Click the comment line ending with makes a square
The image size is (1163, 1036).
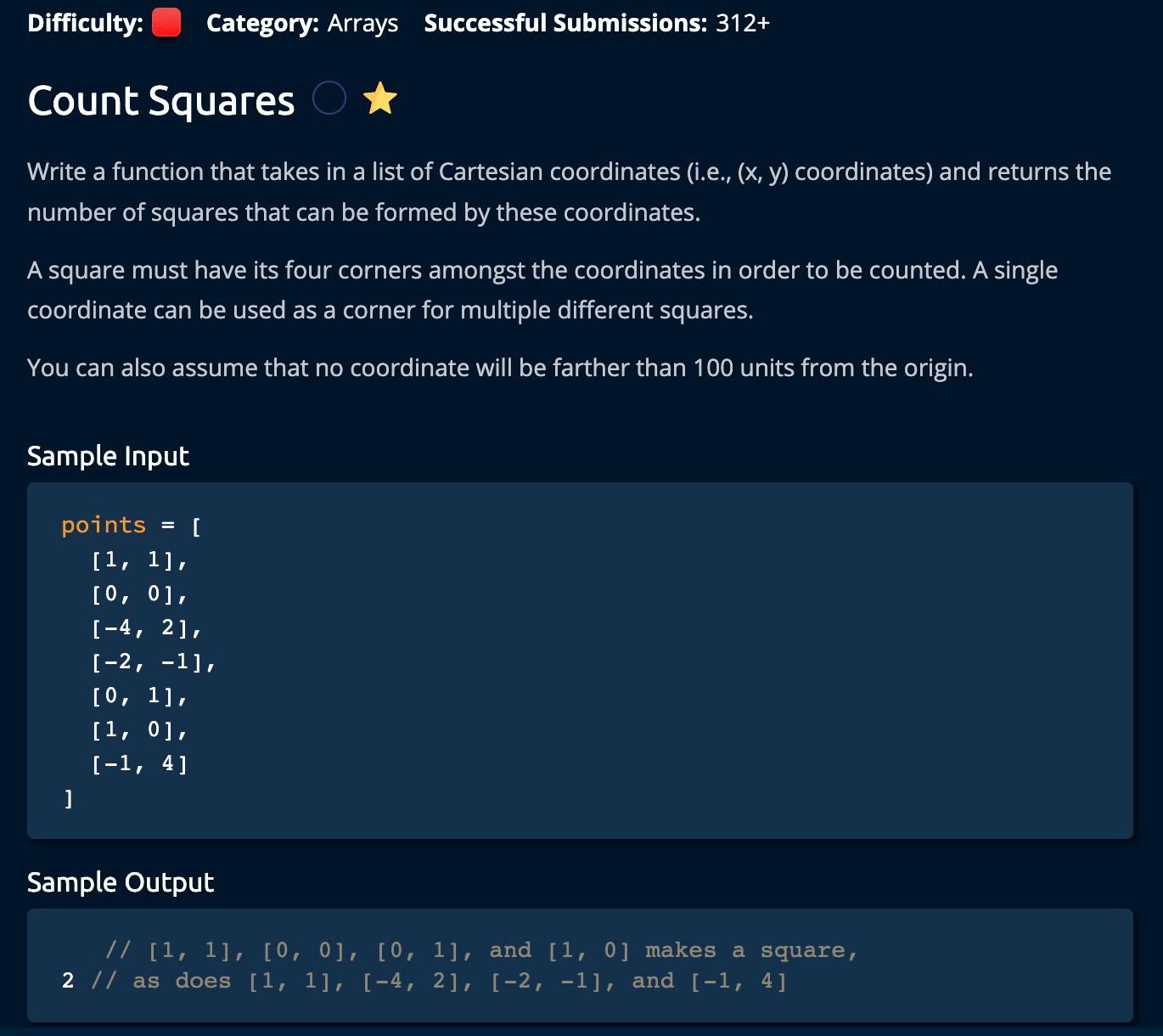pos(481,950)
